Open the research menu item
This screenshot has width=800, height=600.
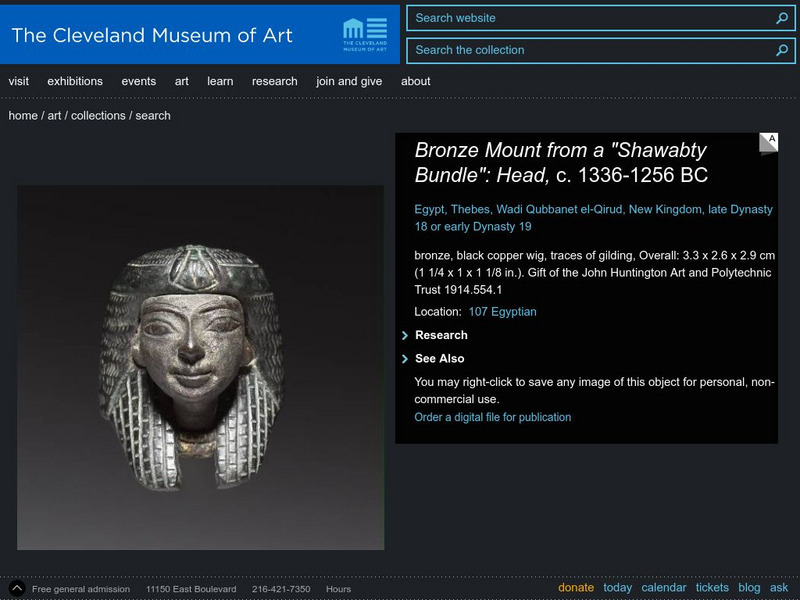pos(274,81)
